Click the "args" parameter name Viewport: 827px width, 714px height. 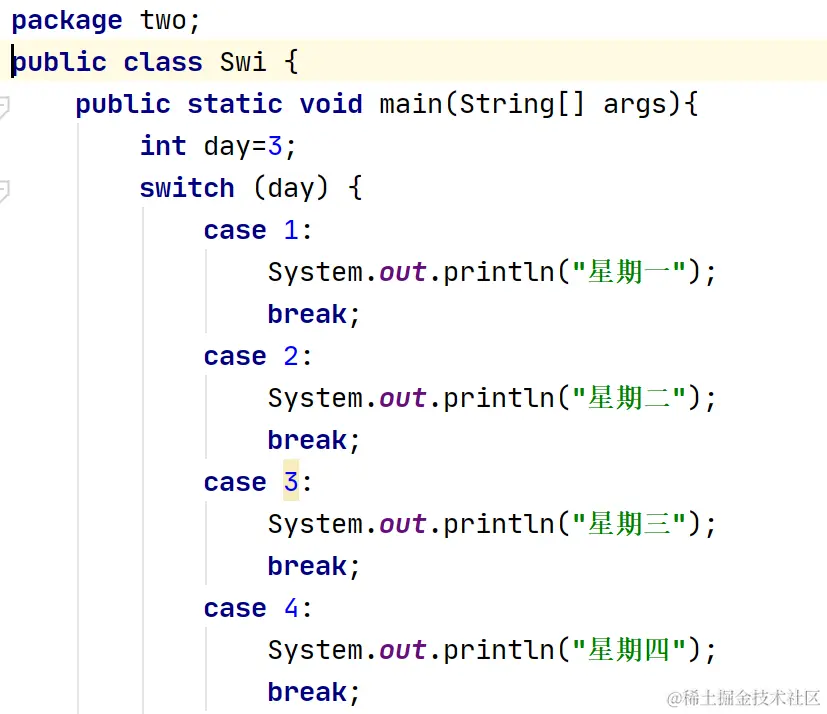[x=635, y=105]
